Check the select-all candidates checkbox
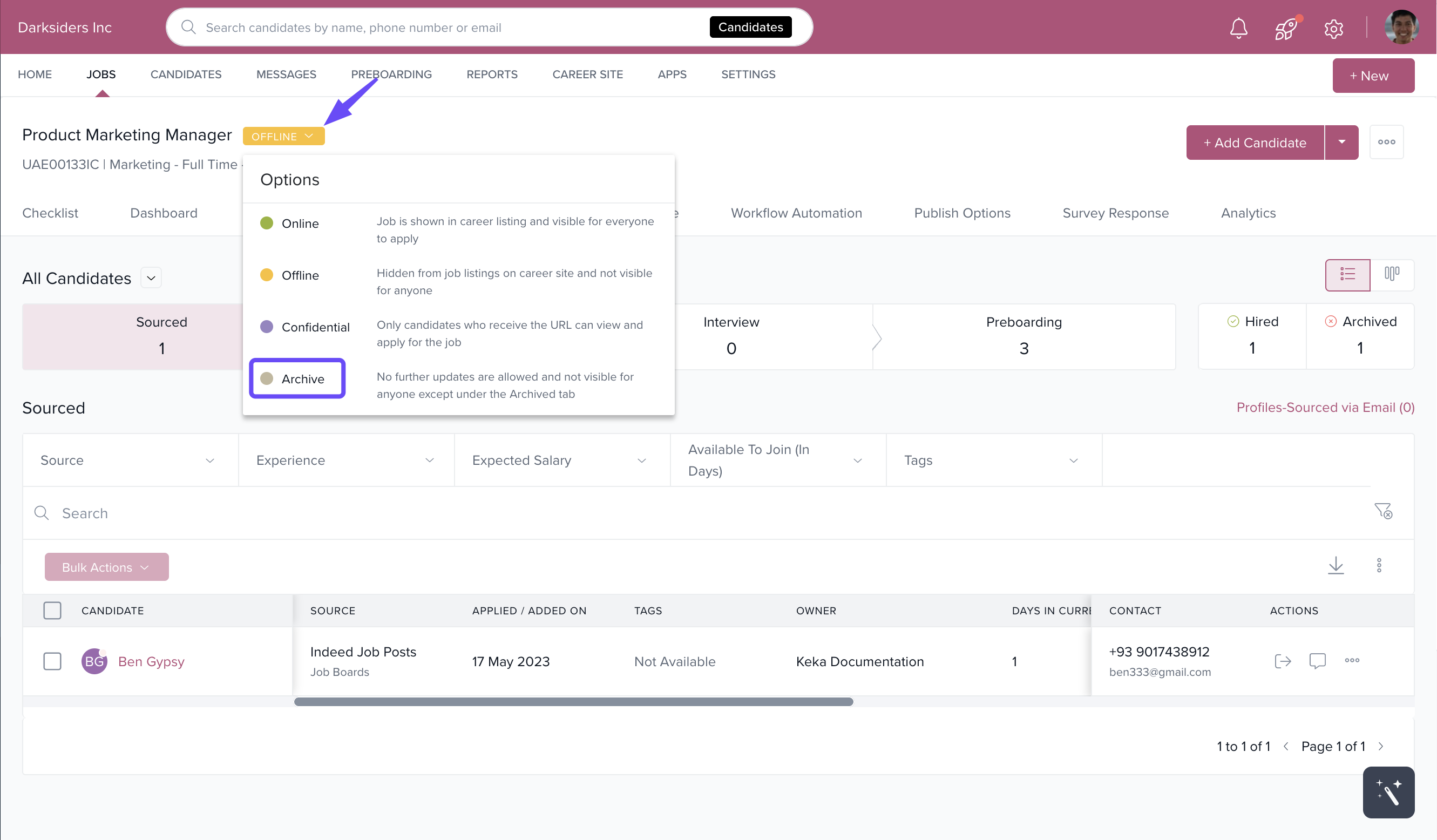This screenshot has width=1437, height=840. [52, 610]
